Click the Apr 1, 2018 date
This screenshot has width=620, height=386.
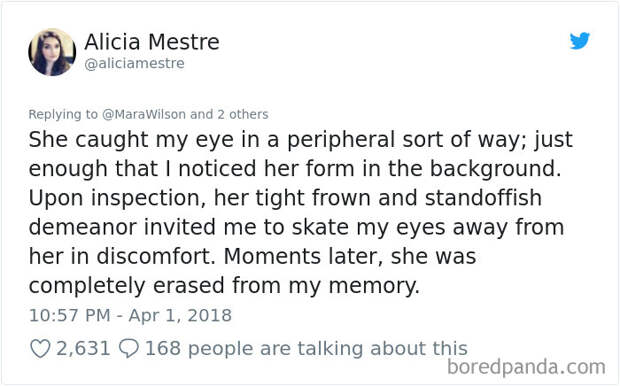pos(180,316)
